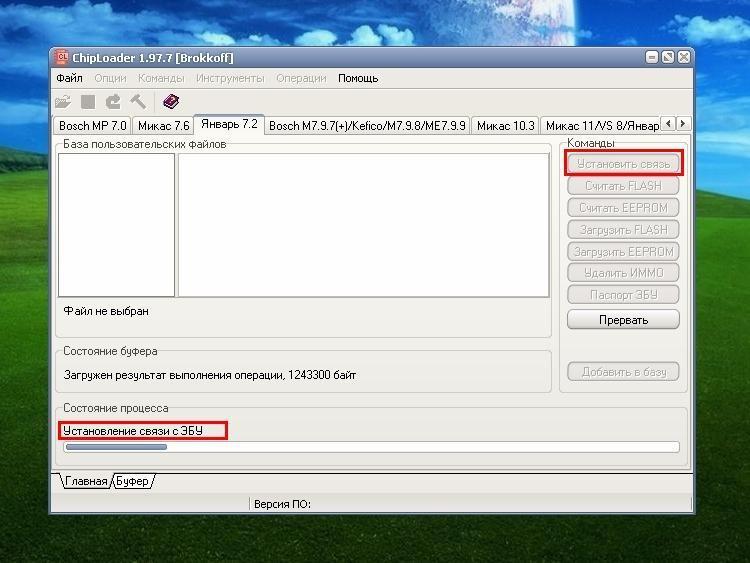Viewport: 750px width, 563px height.
Task: Click the connection progress bar
Action: (x=371, y=447)
